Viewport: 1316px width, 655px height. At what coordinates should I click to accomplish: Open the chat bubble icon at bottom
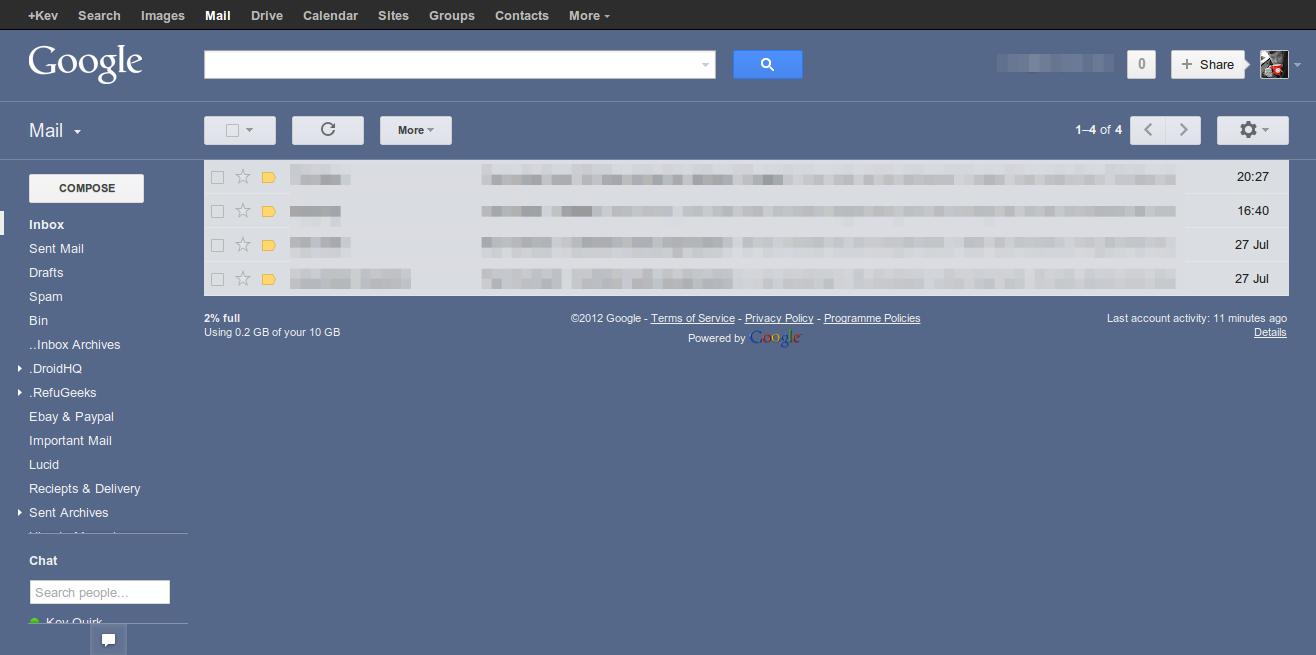point(108,640)
